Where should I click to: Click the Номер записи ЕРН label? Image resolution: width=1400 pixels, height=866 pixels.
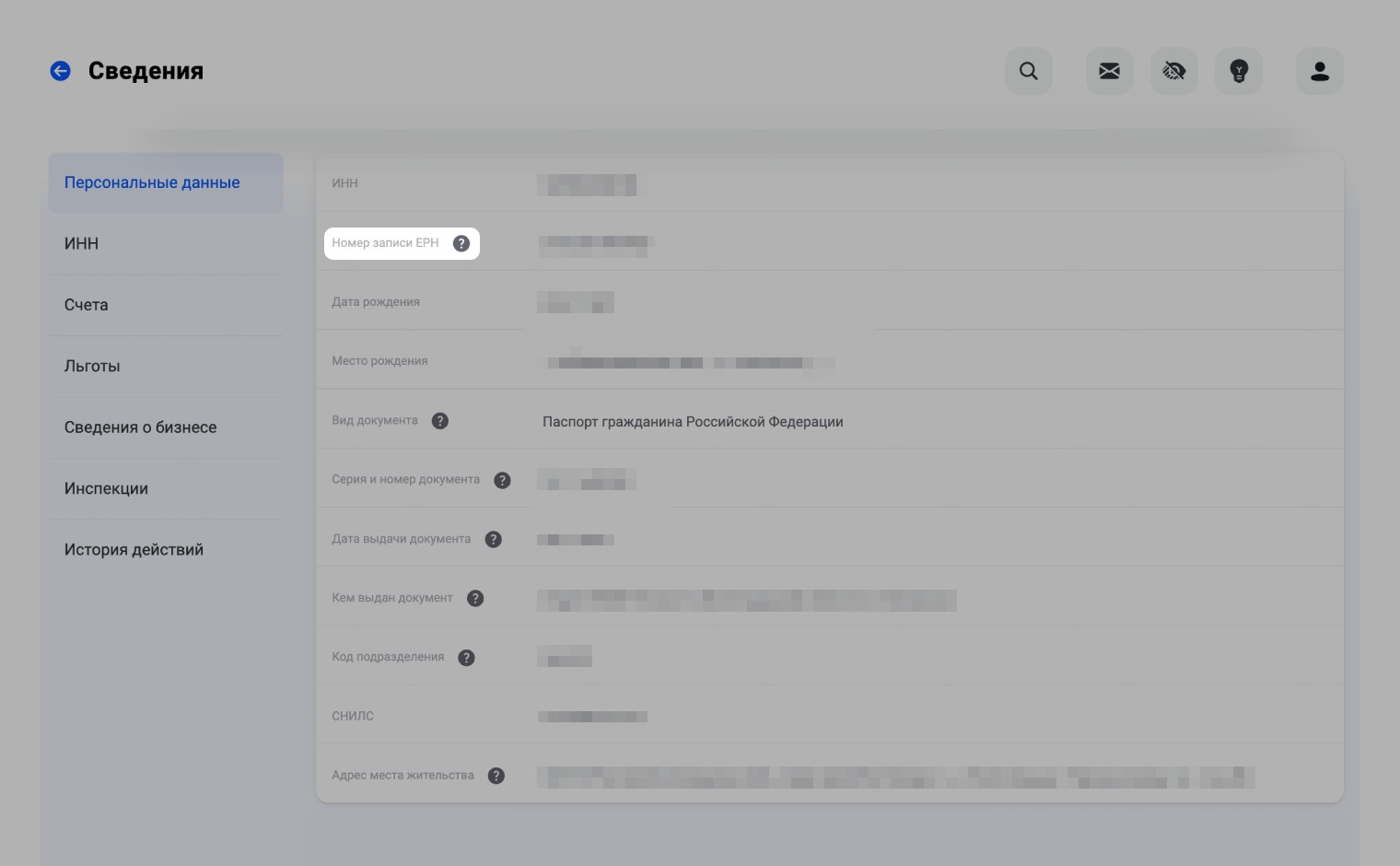click(385, 243)
